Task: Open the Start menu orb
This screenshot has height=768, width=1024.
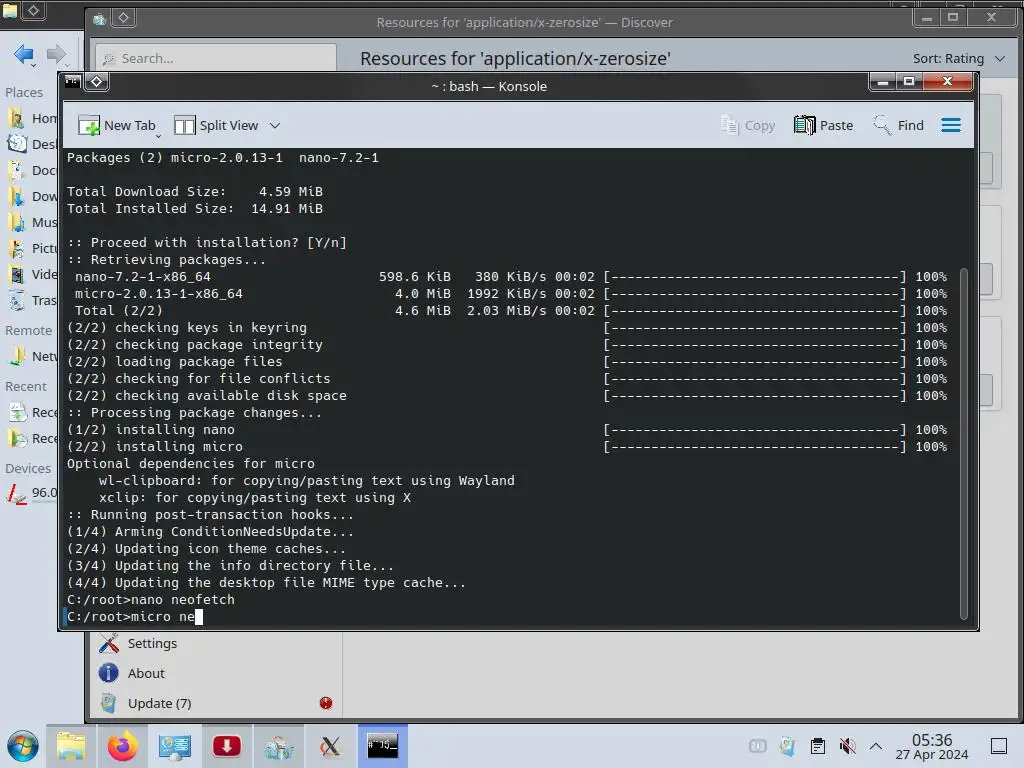Action: 22,746
